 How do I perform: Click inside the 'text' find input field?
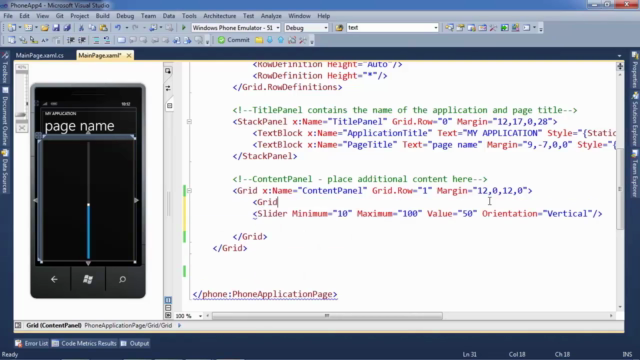click(x=389, y=28)
